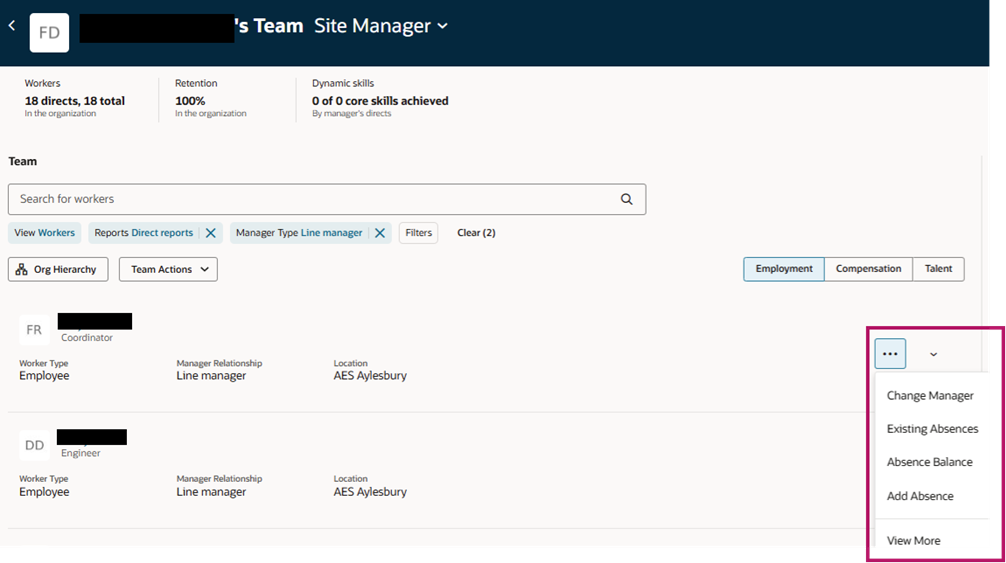
Task: Remove the Direct reports filter chip
Action: [210, 233]
